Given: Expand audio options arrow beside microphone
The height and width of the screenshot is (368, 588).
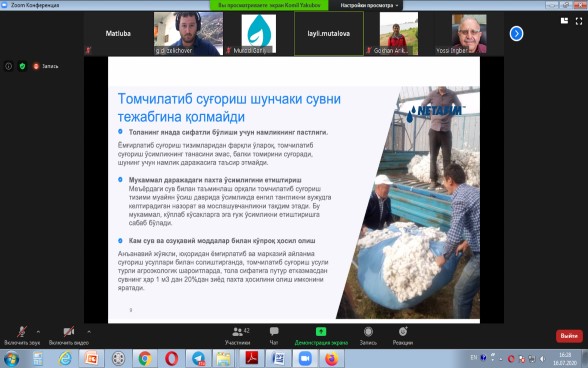Looking at the screenshot, I should 38,332.
